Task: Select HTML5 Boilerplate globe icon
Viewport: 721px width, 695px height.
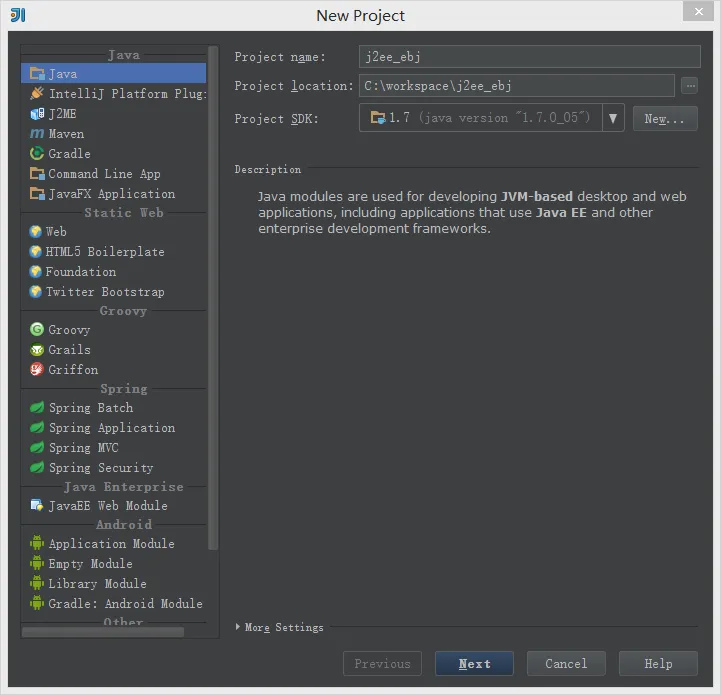Action: point(35,252)
